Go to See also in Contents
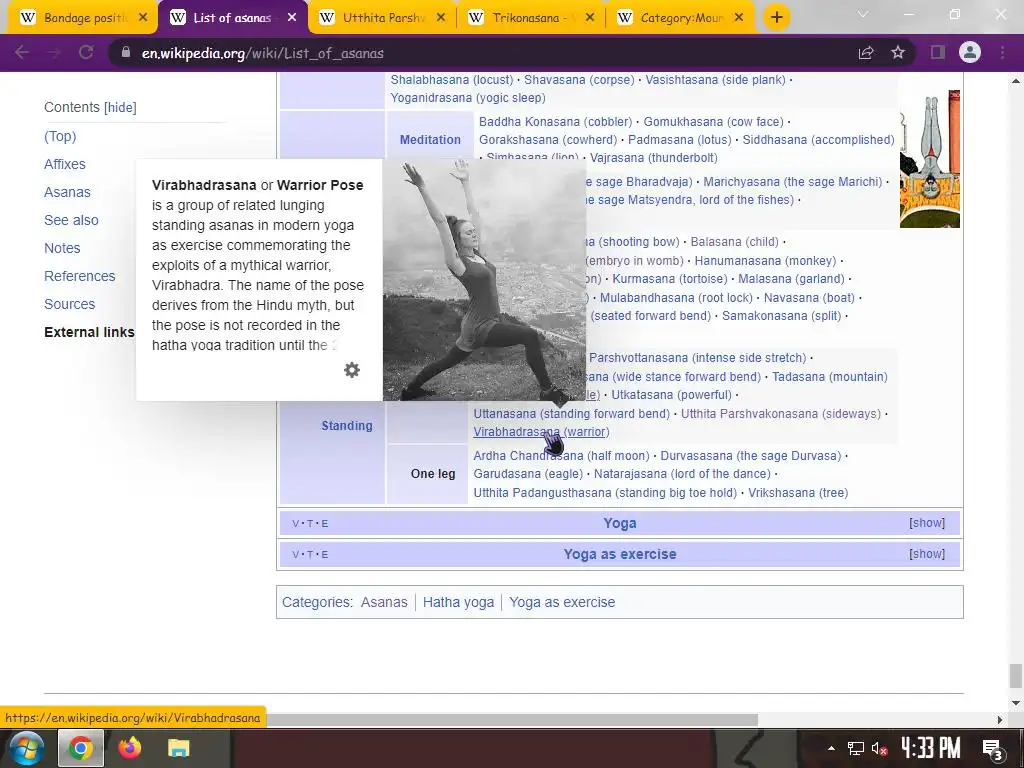 point(71,220)
